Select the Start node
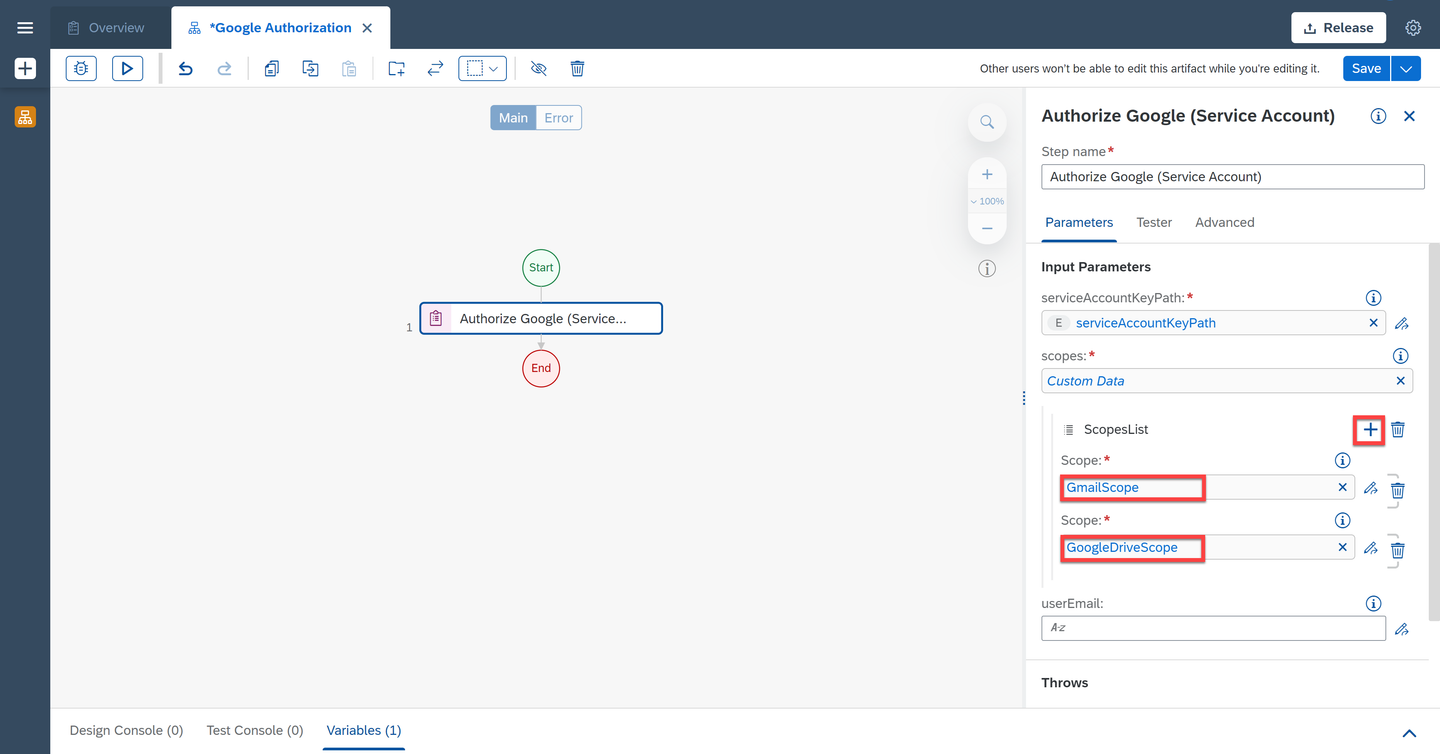The height and width of the screenshot is (754, 1440). coord(541,268)
